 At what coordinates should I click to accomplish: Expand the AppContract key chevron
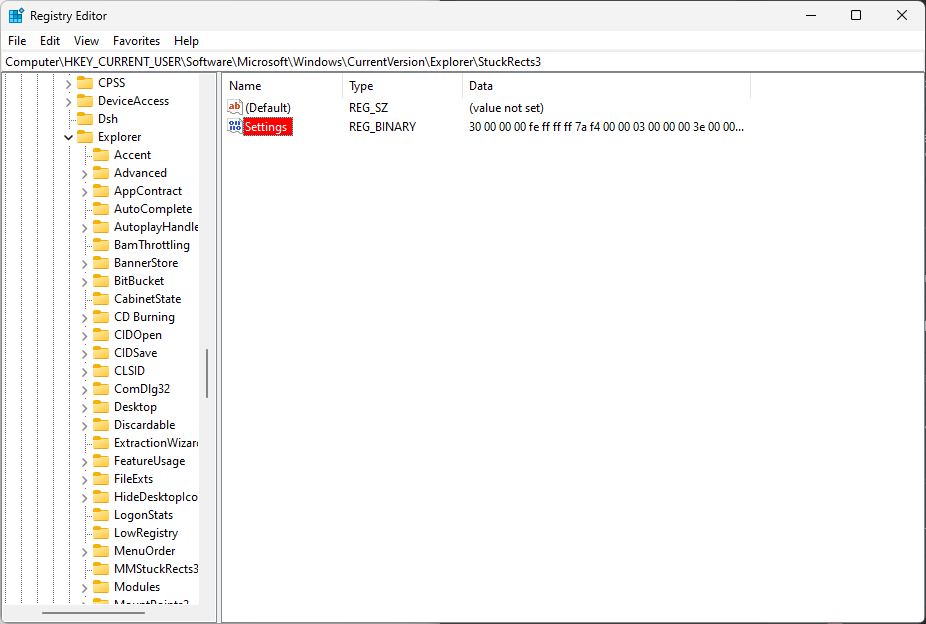pos(84,191)
